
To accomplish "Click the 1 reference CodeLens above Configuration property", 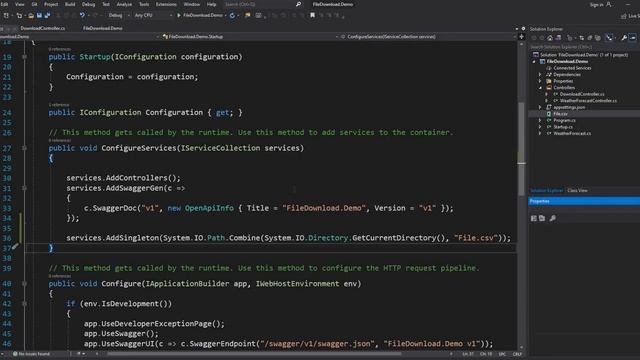I will pos(59,105).
